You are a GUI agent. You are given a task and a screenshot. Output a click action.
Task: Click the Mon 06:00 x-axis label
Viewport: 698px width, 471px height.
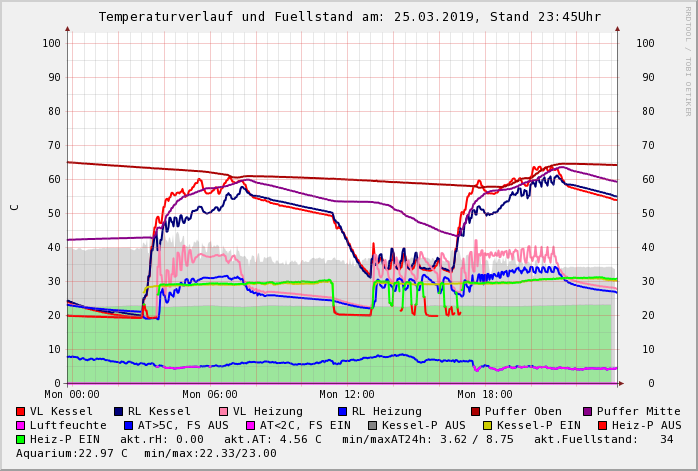(x=210, y=394)
